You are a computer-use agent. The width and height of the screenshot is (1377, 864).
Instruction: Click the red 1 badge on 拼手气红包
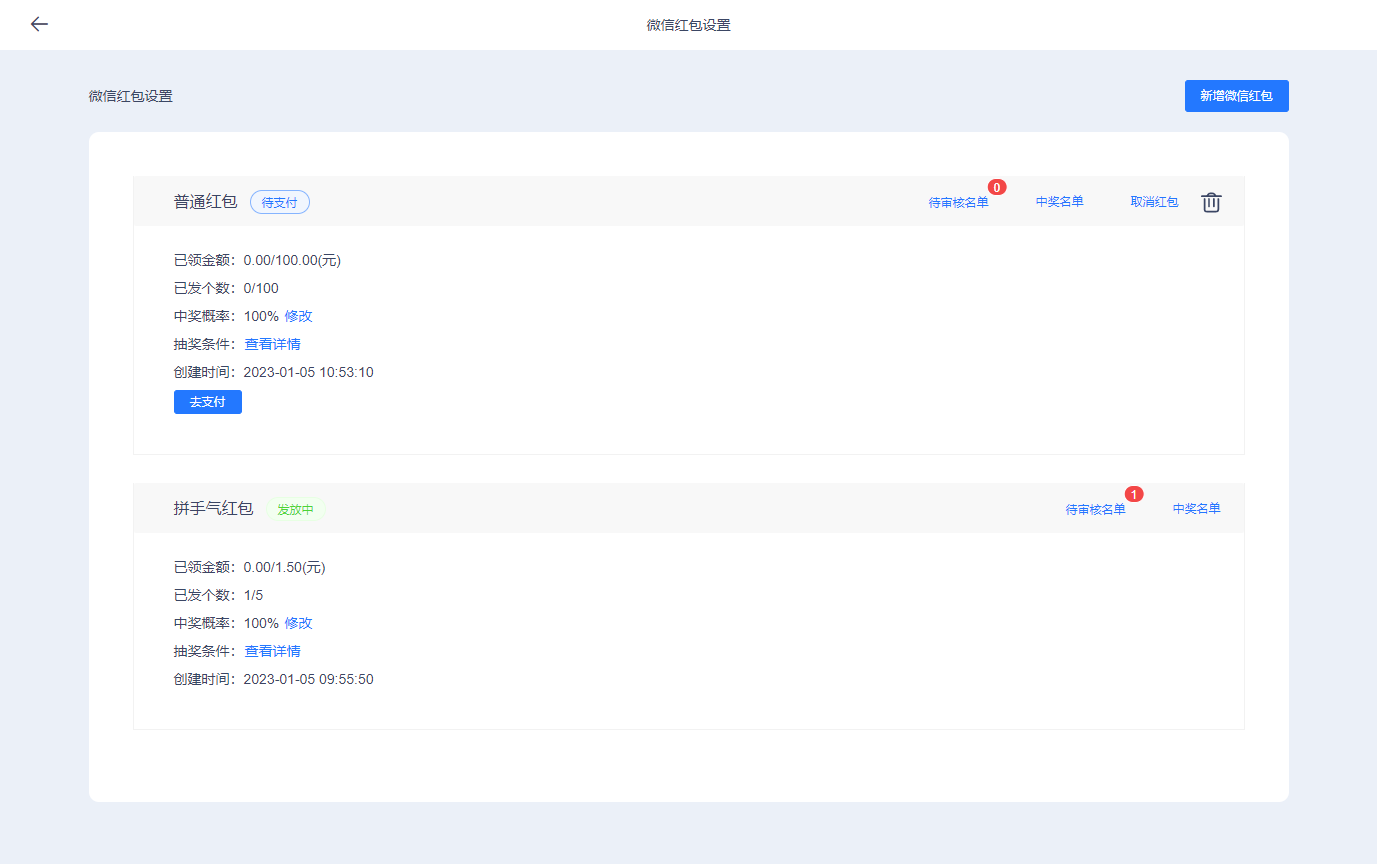point(1134,494)
